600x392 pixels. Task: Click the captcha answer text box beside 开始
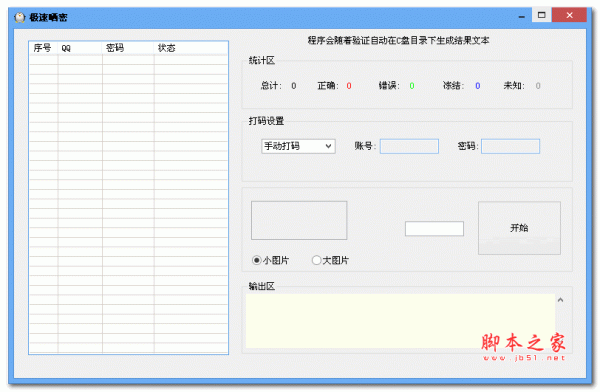[434, 229]
